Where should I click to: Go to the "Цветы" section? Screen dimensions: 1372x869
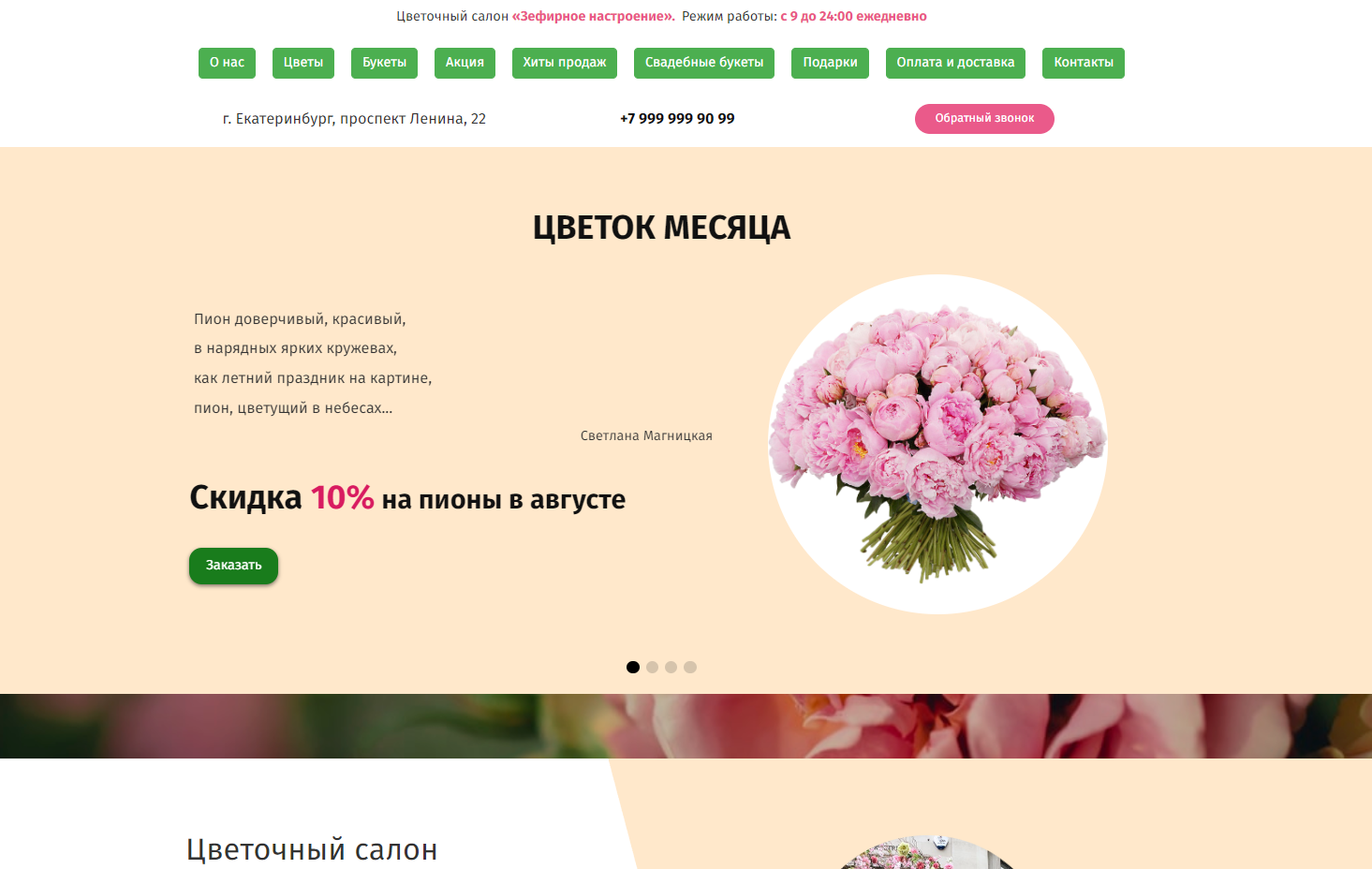[x=303, y=63]
